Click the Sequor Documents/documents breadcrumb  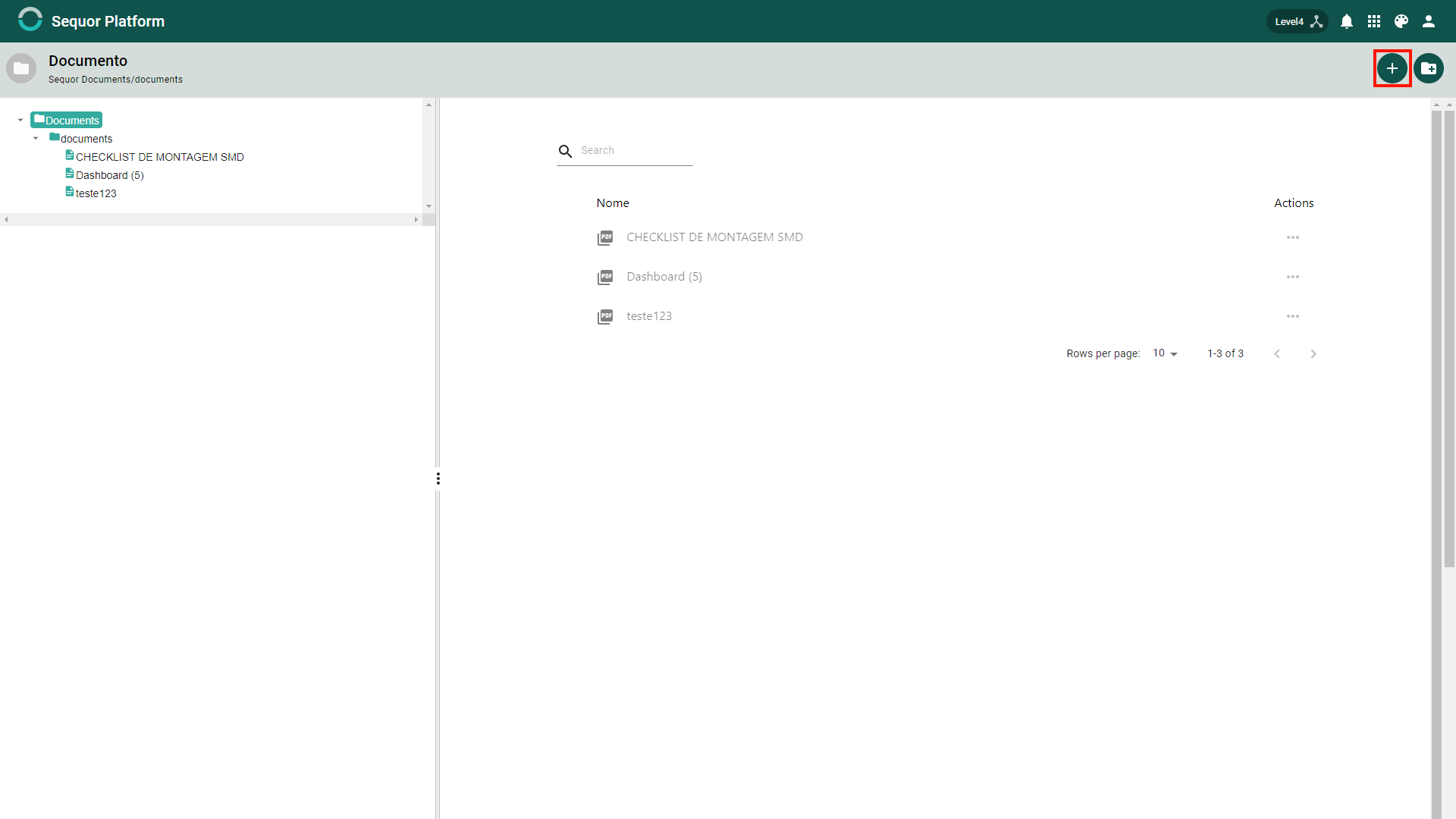(x=115, y=80)
